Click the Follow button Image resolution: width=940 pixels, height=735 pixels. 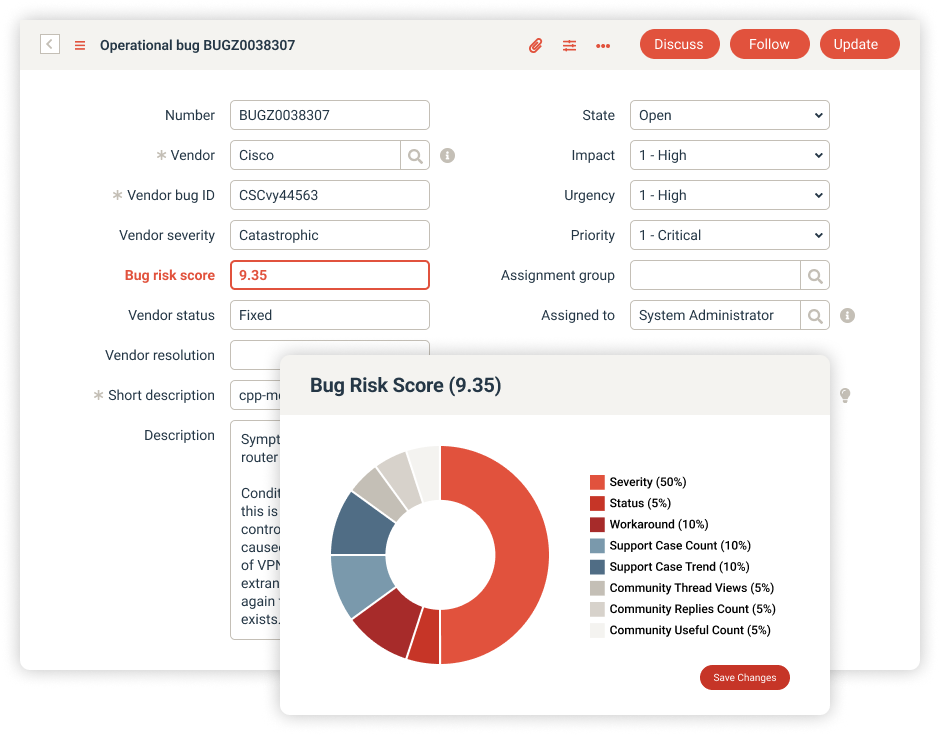[769, 44]
